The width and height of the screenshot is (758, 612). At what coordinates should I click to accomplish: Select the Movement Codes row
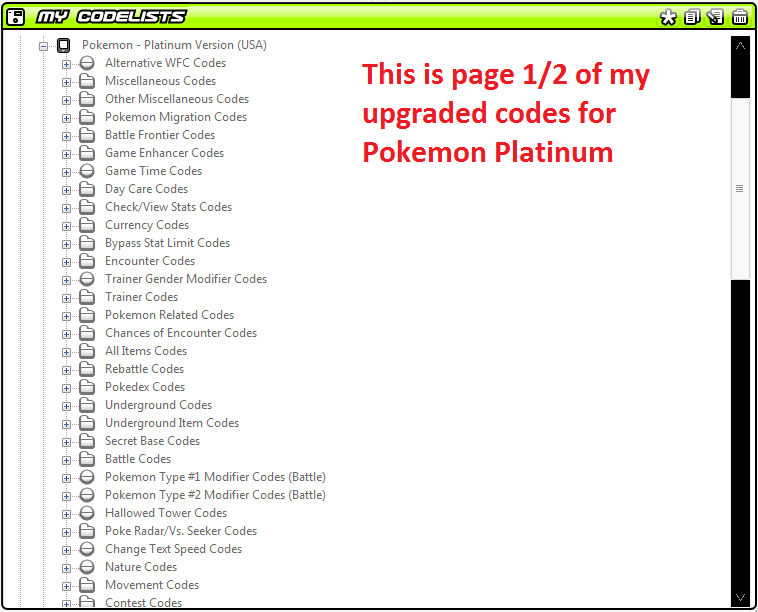click(x=152, y=585)
